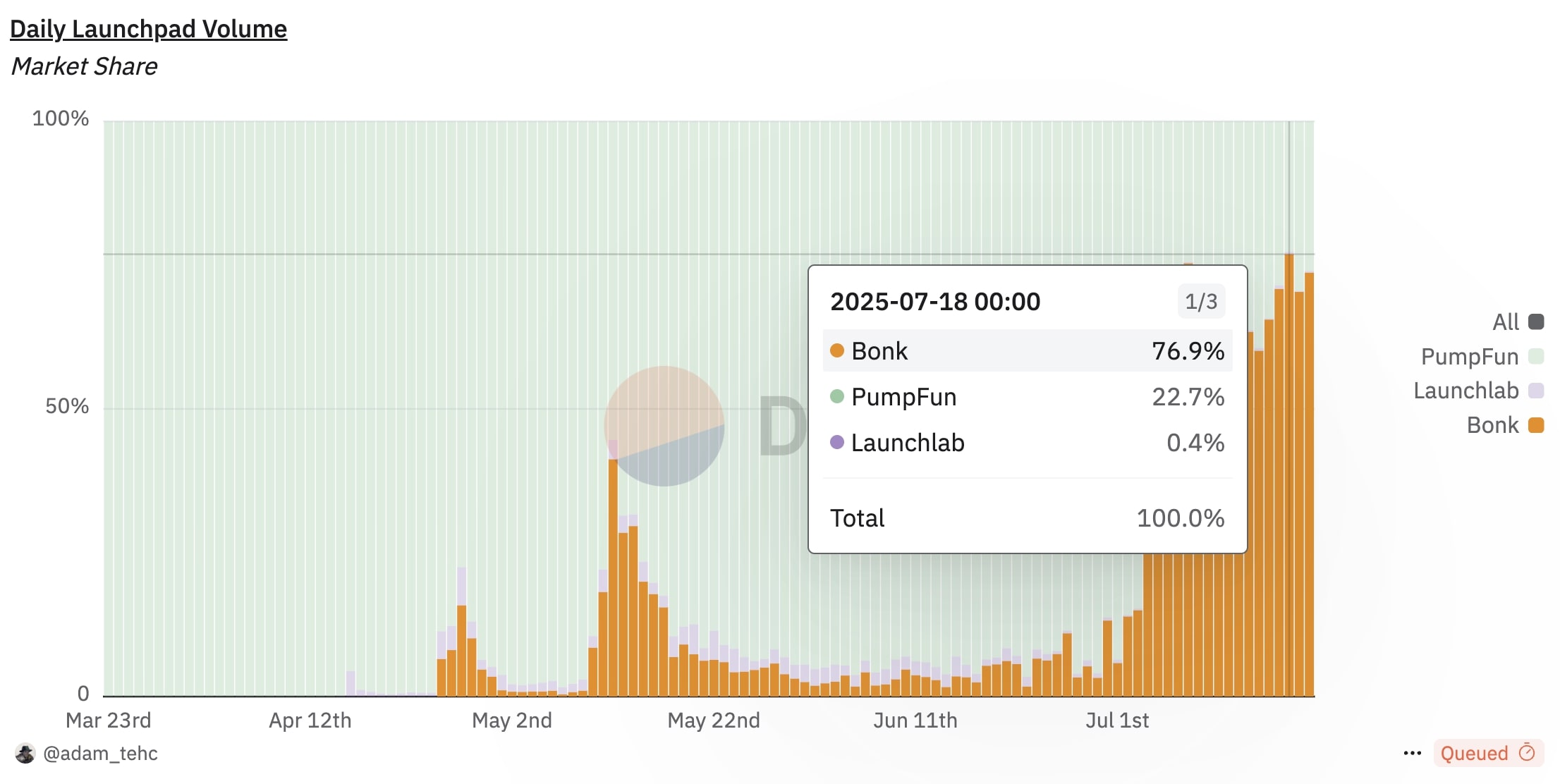Toggle the PumpFun legend series
The image size is (1560, 784).
(1482, 357)
